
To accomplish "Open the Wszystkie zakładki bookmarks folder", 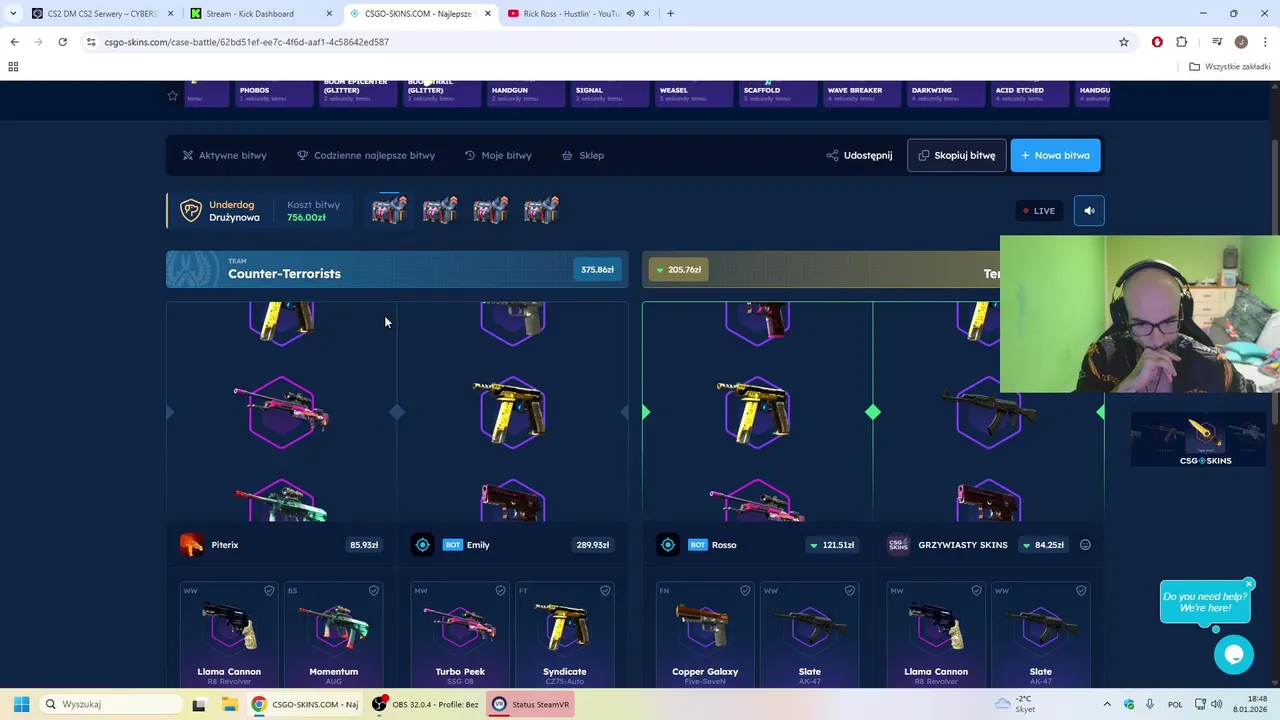I will point(1230,67).
